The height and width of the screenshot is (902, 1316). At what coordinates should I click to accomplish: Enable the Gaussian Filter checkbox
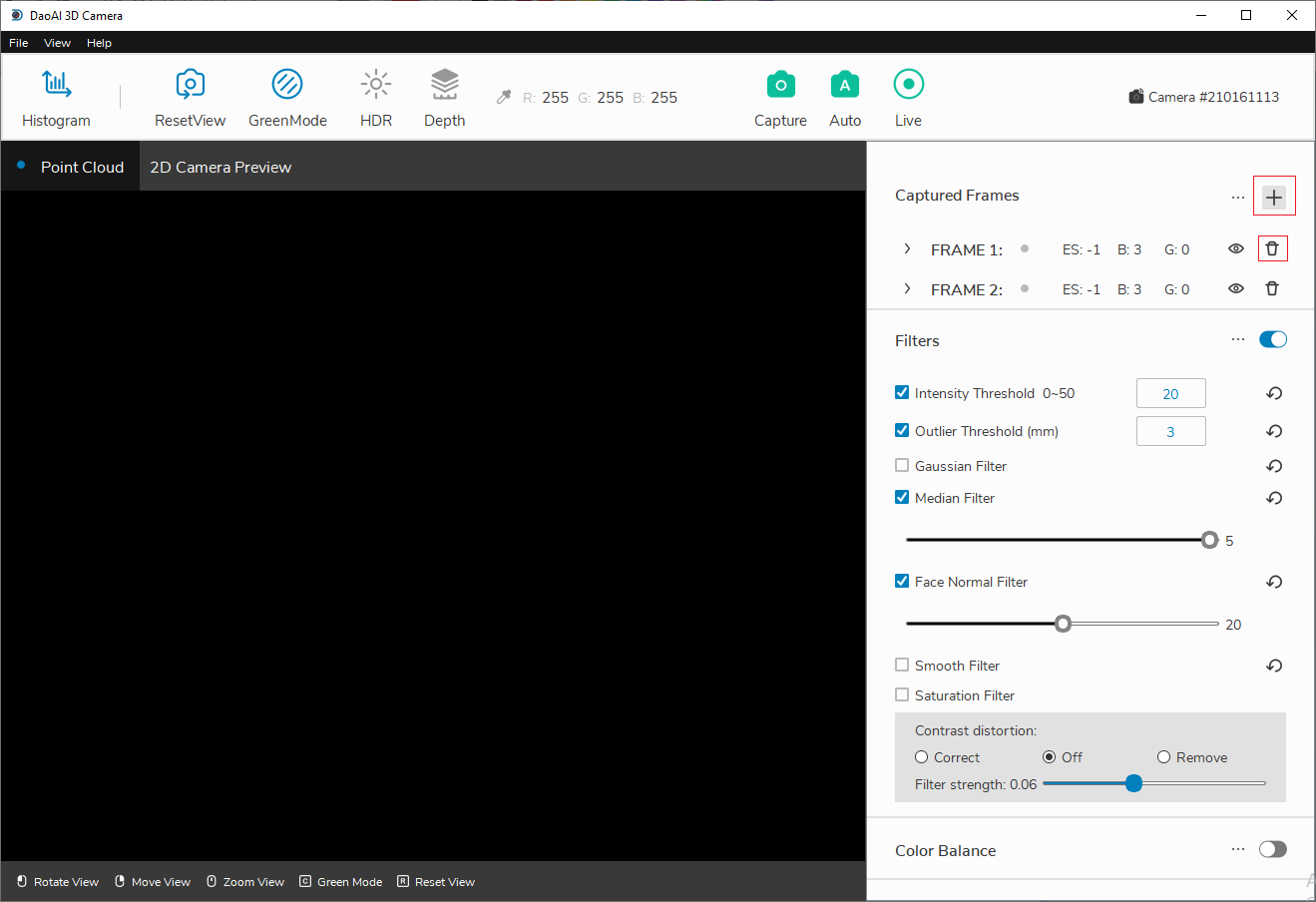(902, 465)
